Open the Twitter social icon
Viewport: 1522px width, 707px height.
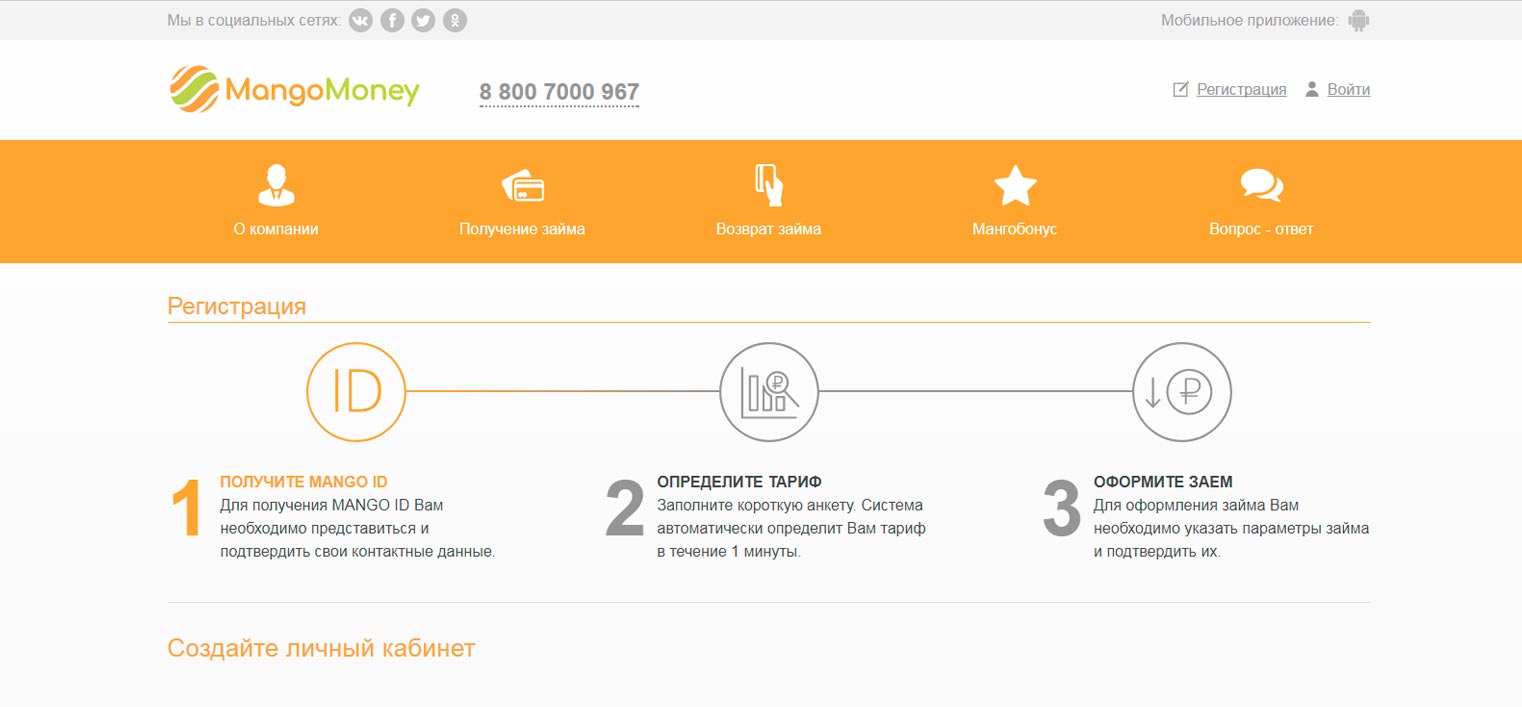pos(423,20)
